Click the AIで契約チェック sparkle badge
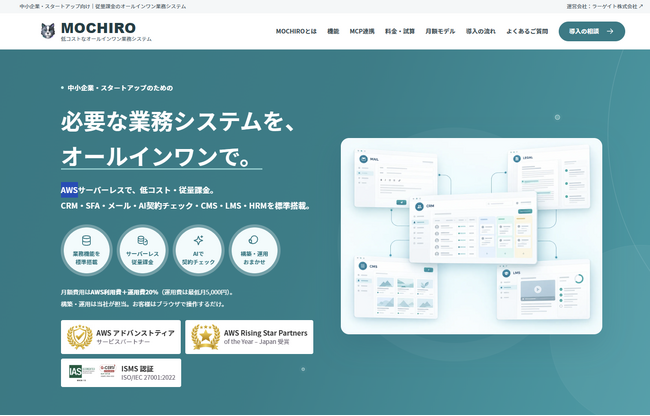Screen dimensions: 650x416 tap(198, 250)
